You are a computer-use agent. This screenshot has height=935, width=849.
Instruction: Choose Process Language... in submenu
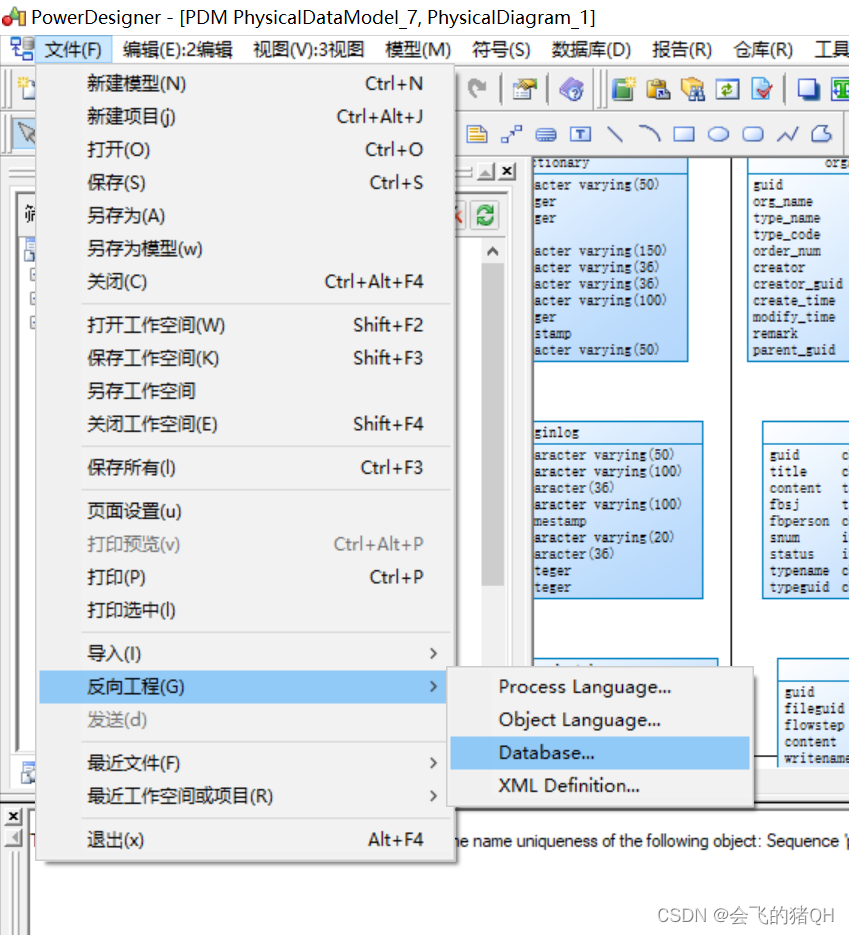pyautogui.click(x=600, y=687)
